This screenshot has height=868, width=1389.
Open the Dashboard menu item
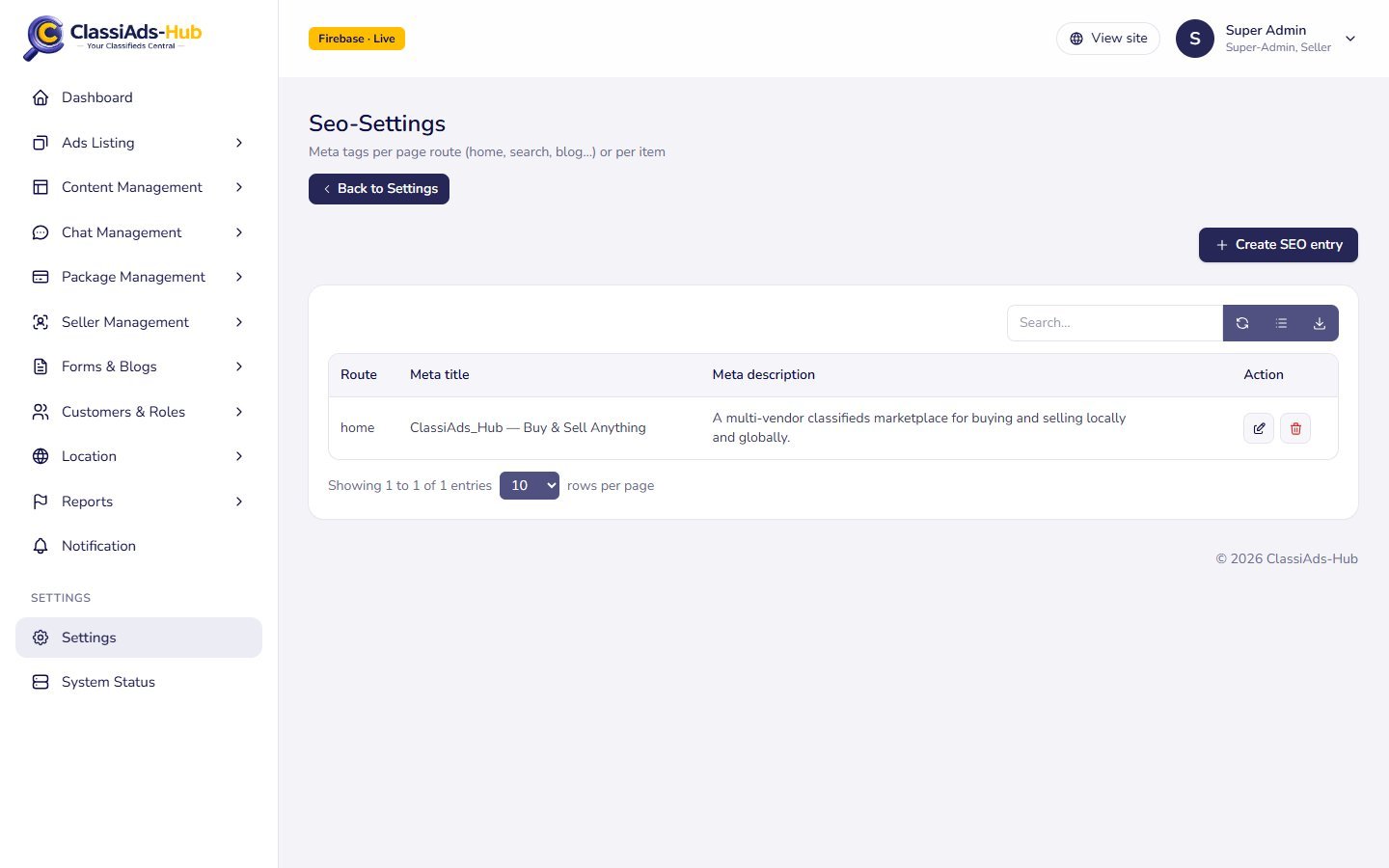point(139,97)
